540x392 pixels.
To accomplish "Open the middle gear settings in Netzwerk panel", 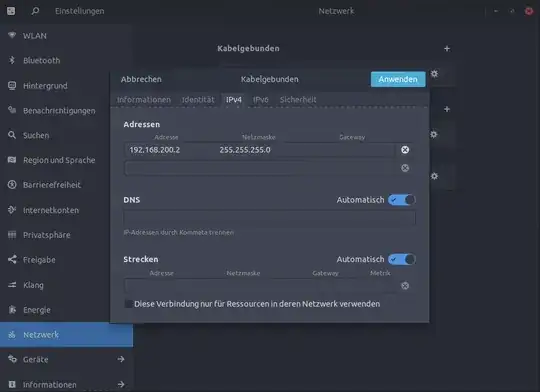I will 434,134.
